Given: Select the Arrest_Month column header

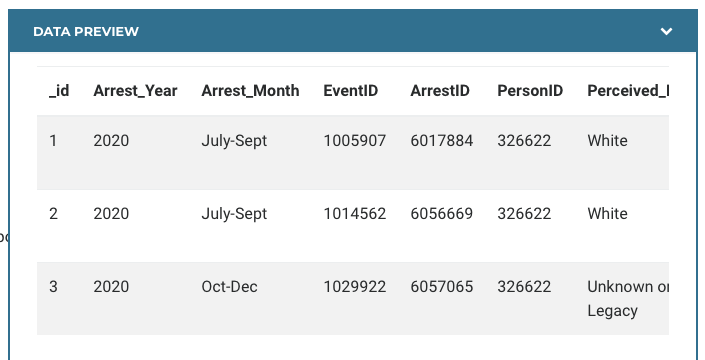Looking at the screenshot, I should [x=250, y=91].
